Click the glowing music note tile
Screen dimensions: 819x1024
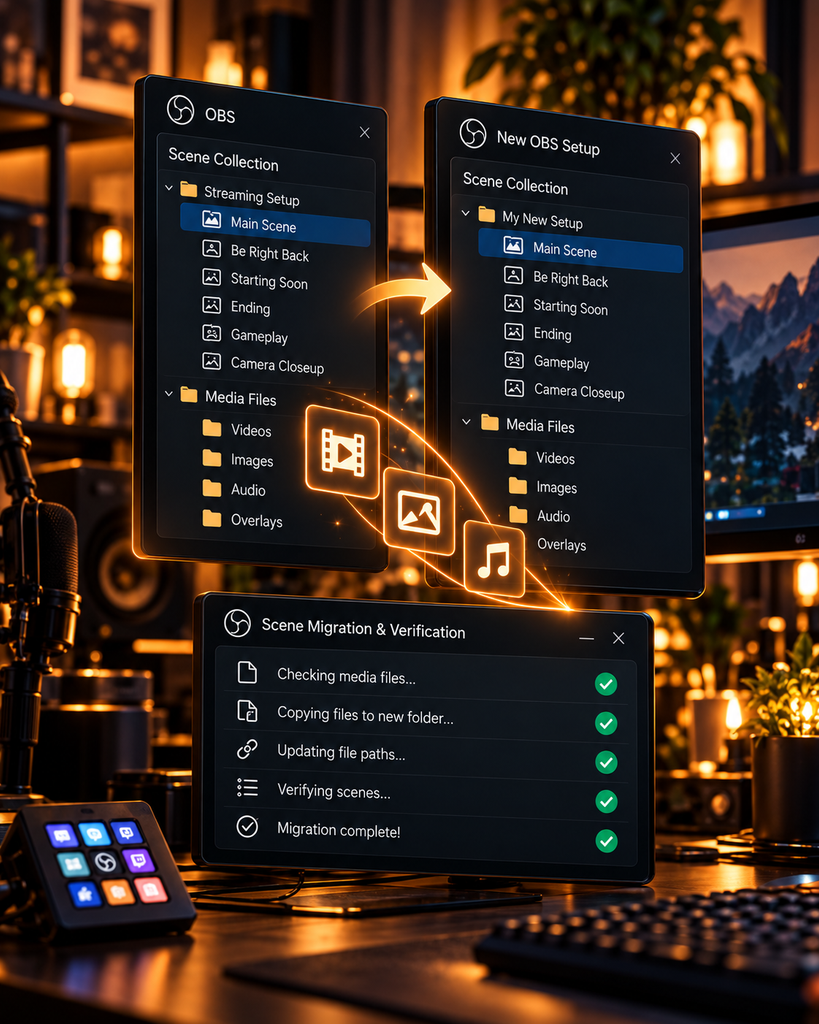(x=494, y=560)
